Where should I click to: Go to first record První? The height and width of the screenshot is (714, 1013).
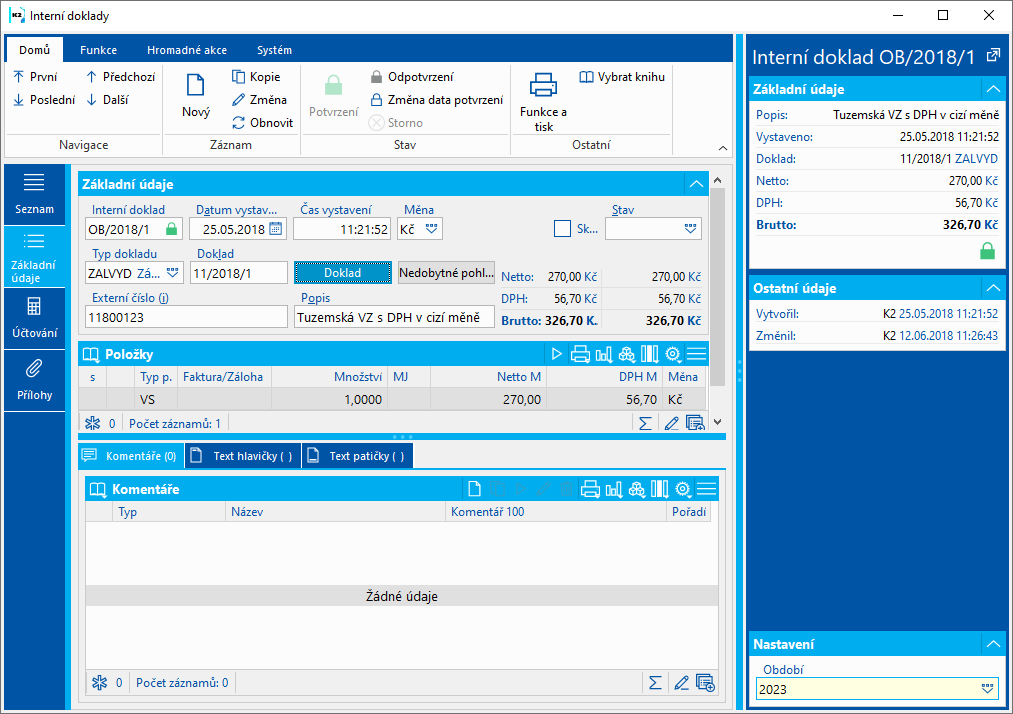tap(35, 77)
